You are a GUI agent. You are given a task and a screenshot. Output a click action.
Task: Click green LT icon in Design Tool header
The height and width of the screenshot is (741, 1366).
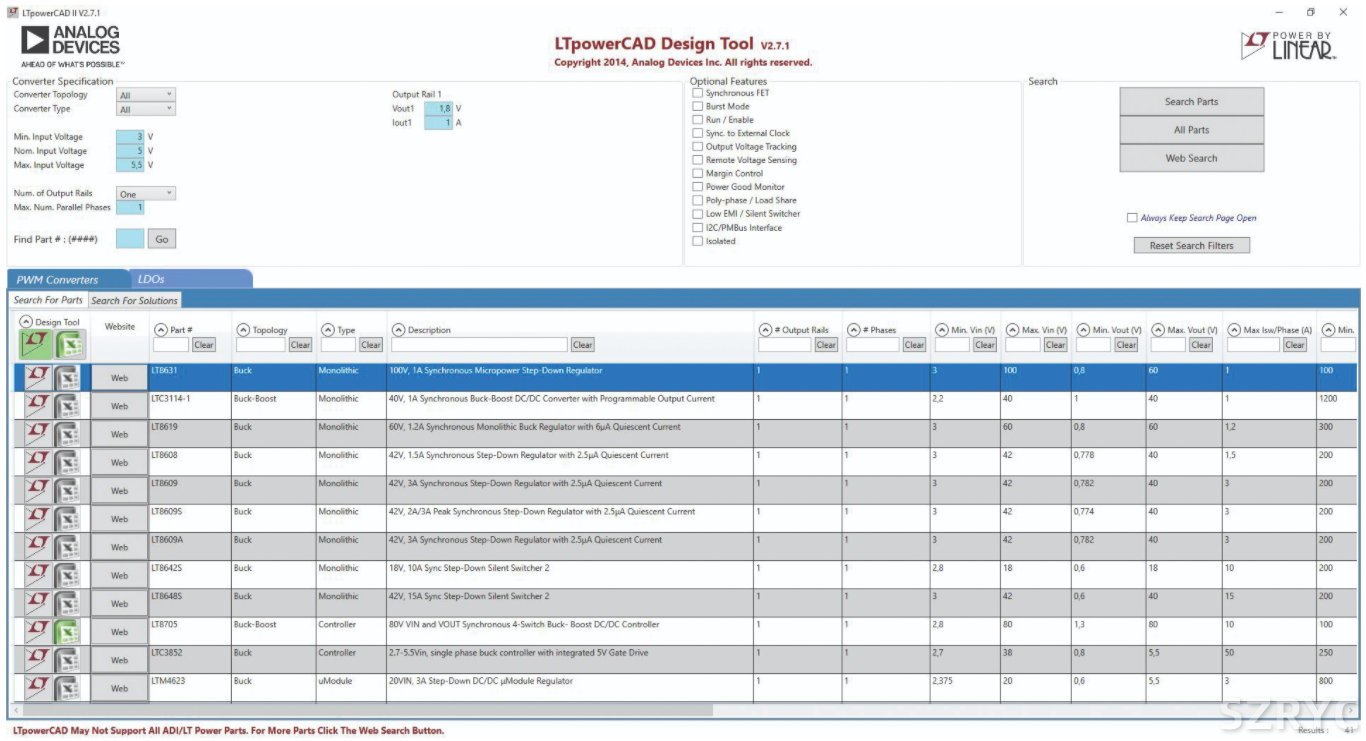click(x=36, y=344)
